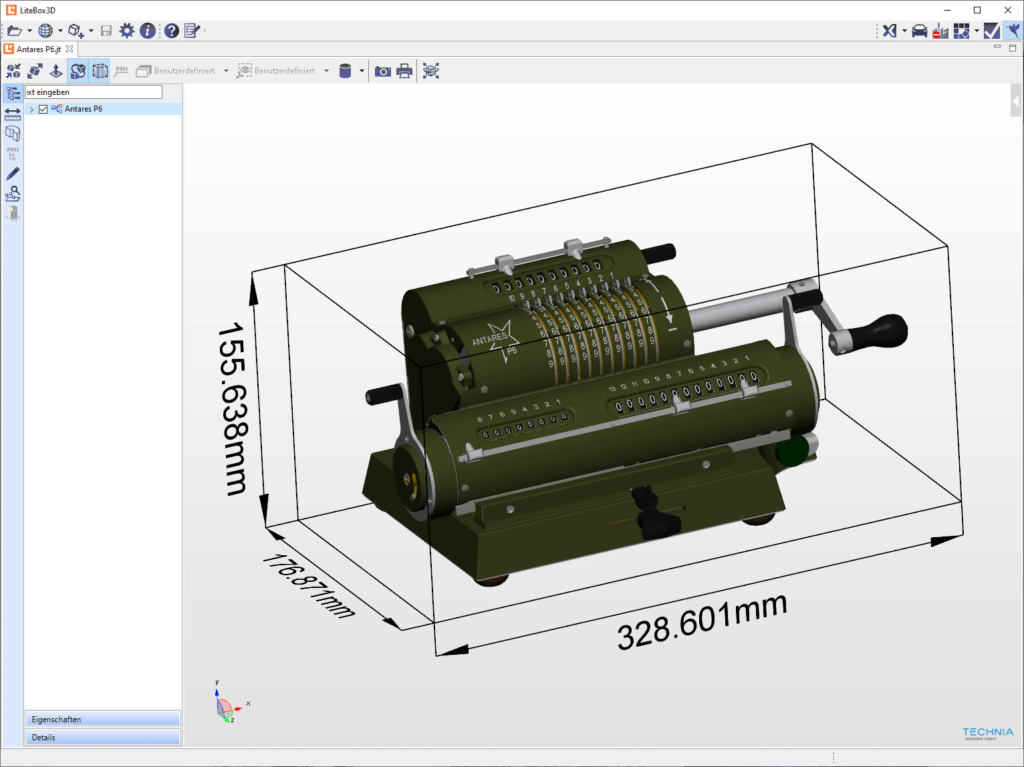
Task: Open settings with the gear icon
Action: 127,31
